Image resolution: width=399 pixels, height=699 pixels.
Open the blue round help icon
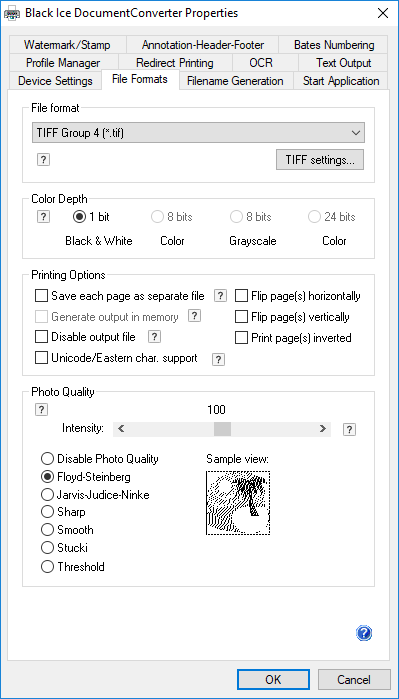click(x=364, y=633)
